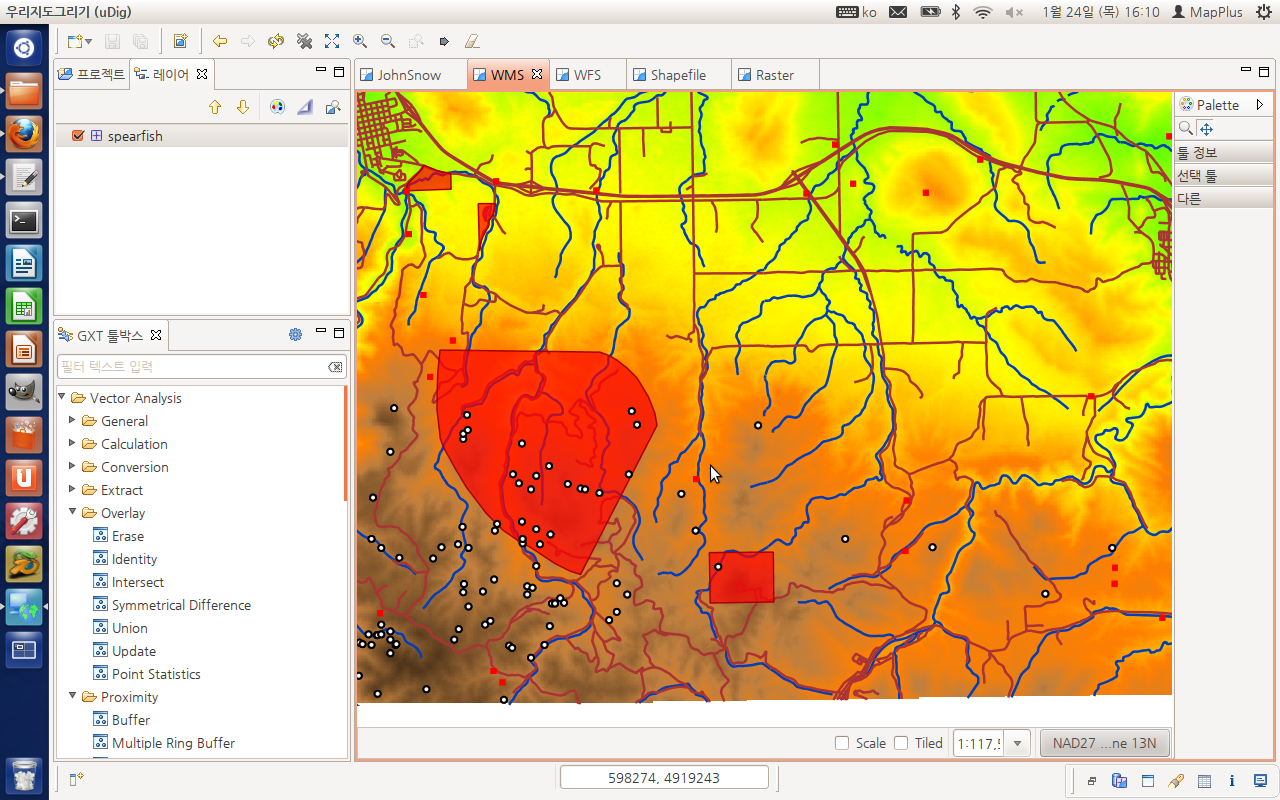1280x800 pixels.
Task: Select the Zoom In tool in the toolbar
Action: pos(360,42)
